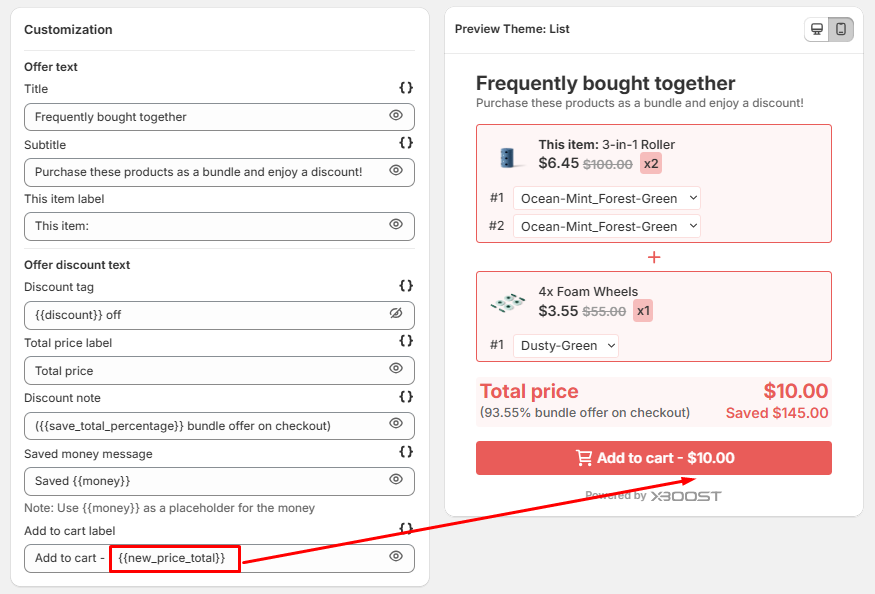Show the hidden Discount tag

pyautogui.click(x=396, y=314)
